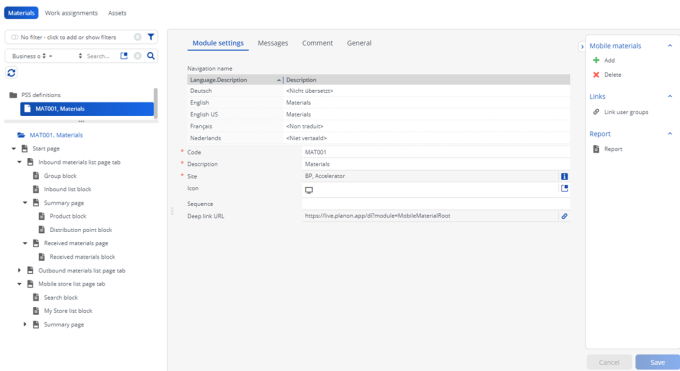Switch to the Assets tab
680x371 pixels.
coord(117,13)
